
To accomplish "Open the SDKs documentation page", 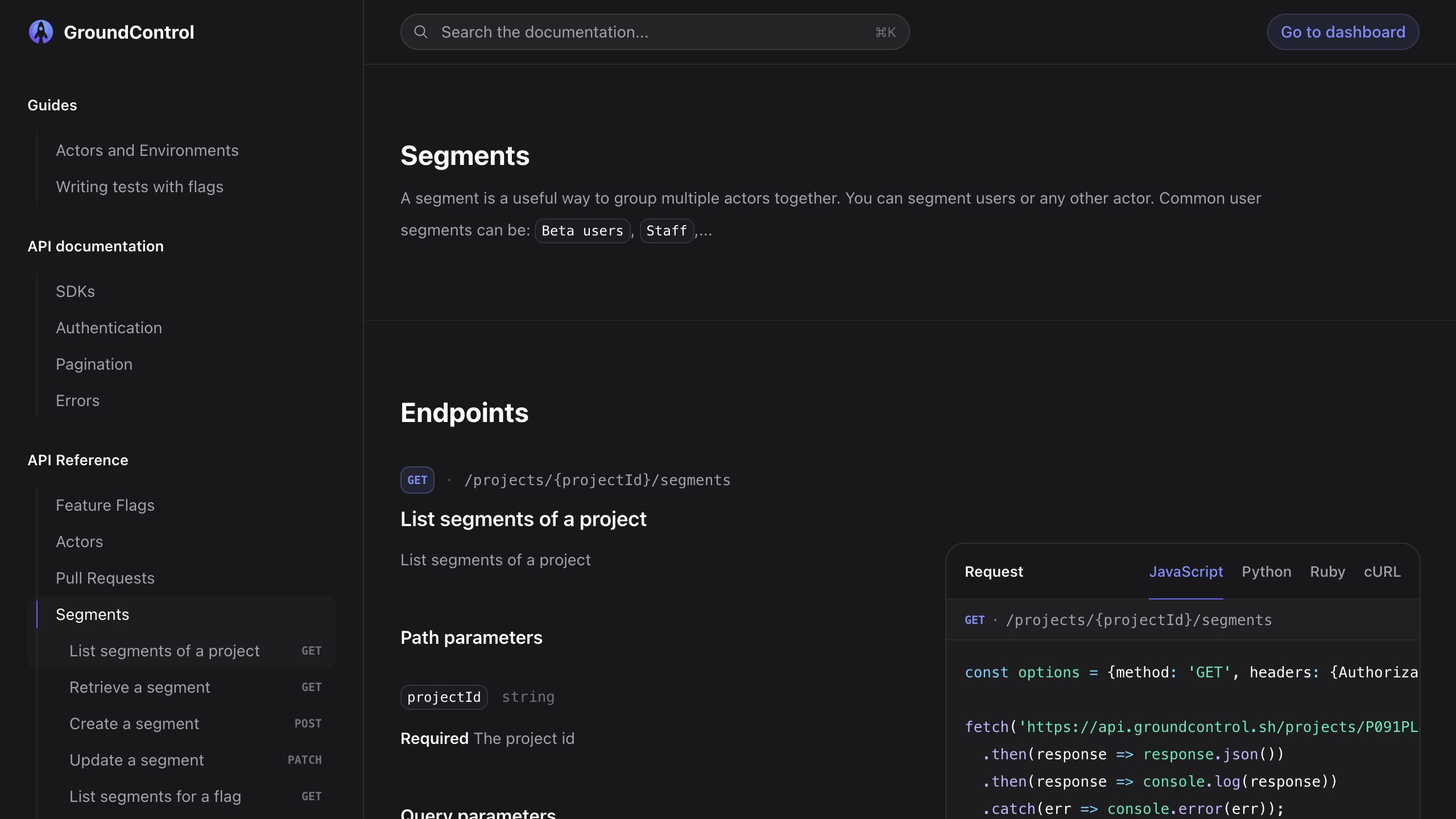I will click(x=75, y=291).
